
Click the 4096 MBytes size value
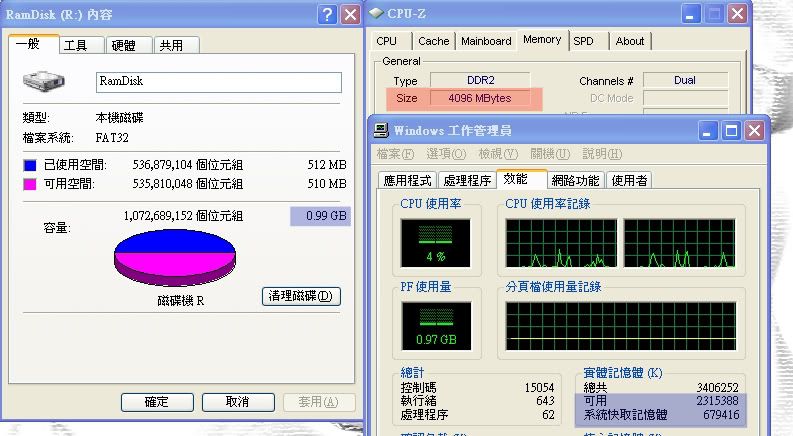(480, 98)
